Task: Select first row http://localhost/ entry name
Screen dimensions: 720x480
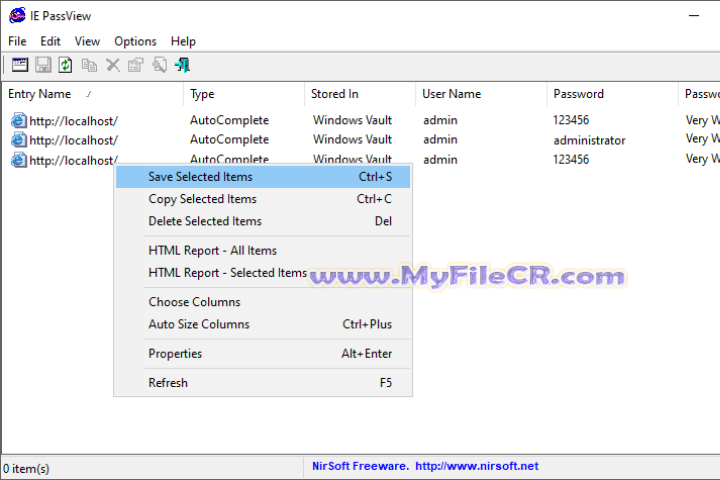Action: tap(73, 121)
